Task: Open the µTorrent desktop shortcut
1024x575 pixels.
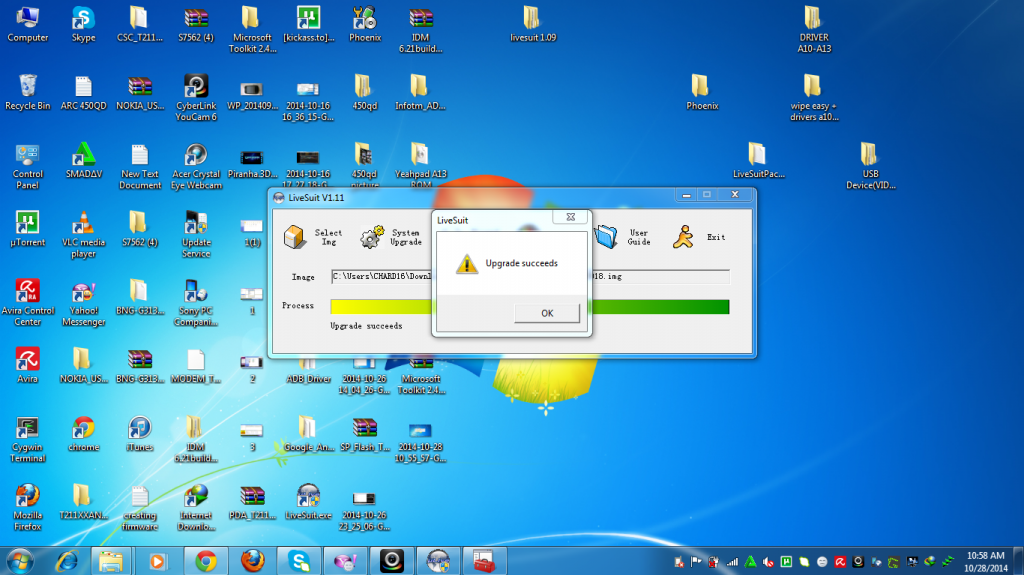Action: (x=27, y=229)
